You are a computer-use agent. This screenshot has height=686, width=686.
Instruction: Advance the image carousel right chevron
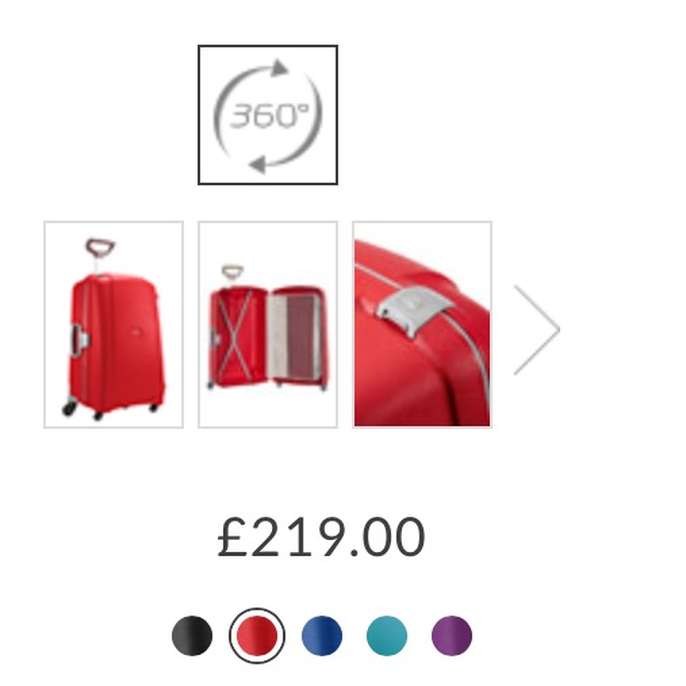[x=536, y=330]
